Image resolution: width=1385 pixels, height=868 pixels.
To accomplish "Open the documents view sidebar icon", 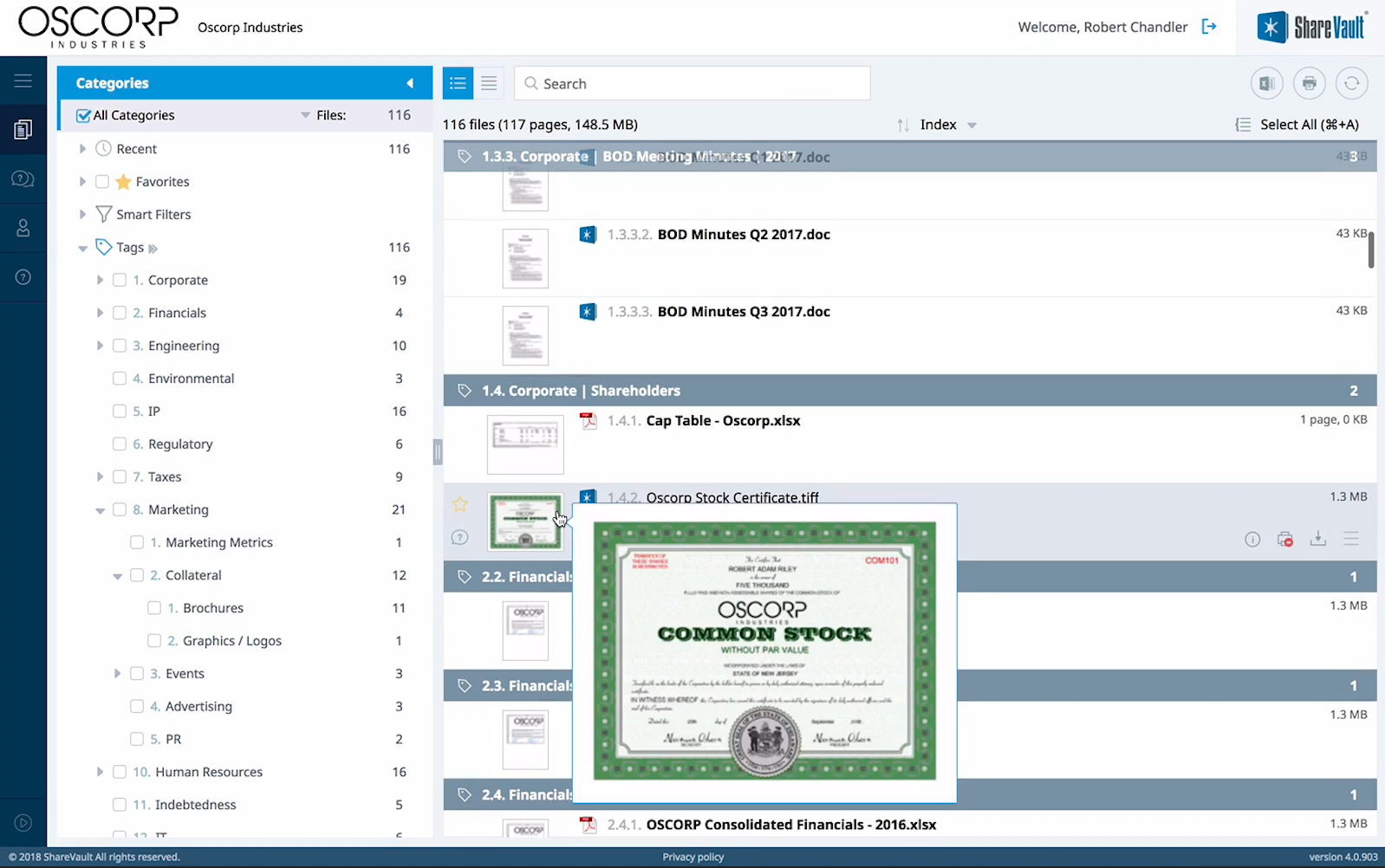I will point(23,130).
